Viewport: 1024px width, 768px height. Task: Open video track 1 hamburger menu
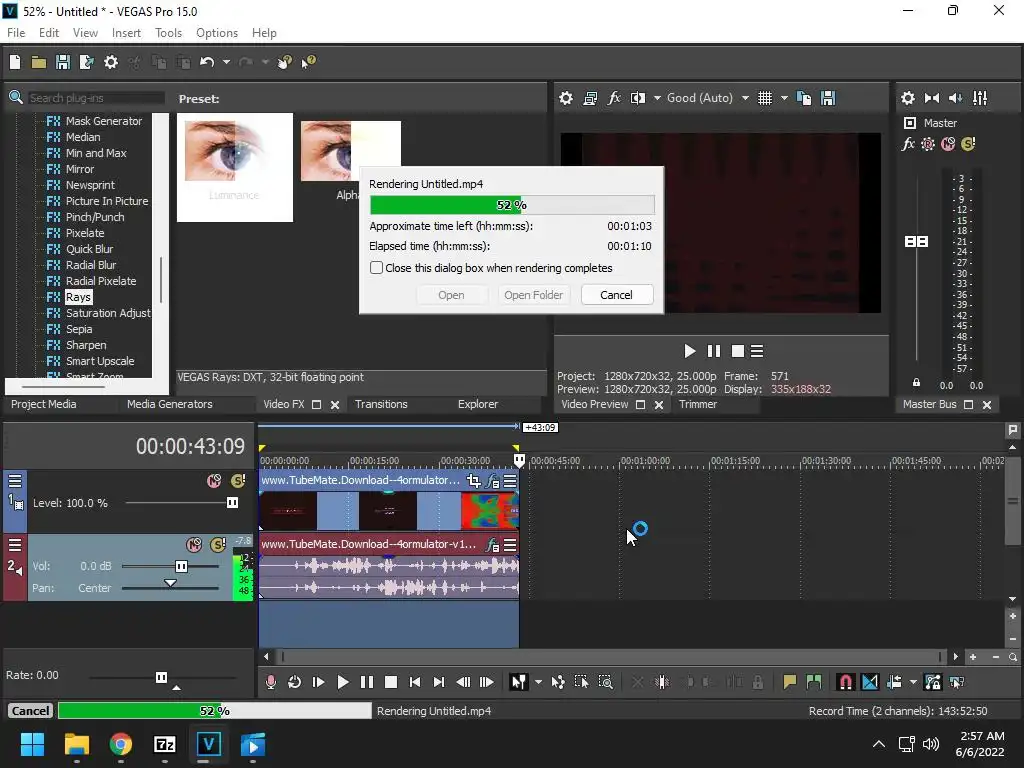coord(15,481)
